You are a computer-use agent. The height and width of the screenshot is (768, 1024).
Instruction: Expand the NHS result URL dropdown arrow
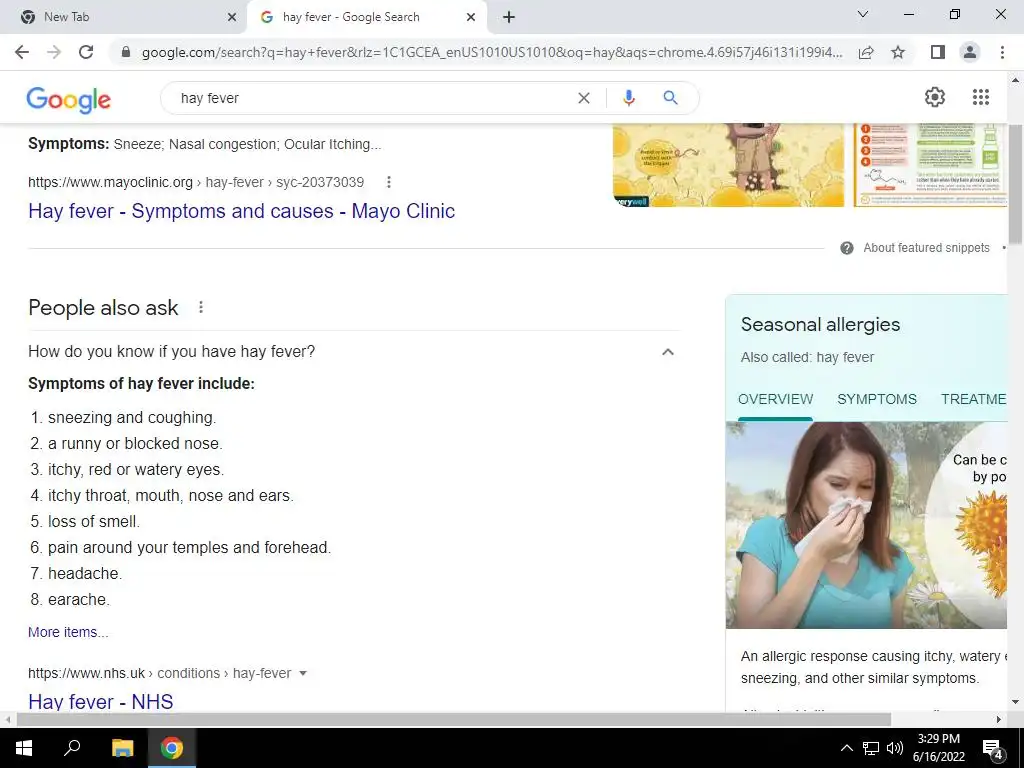302,673
